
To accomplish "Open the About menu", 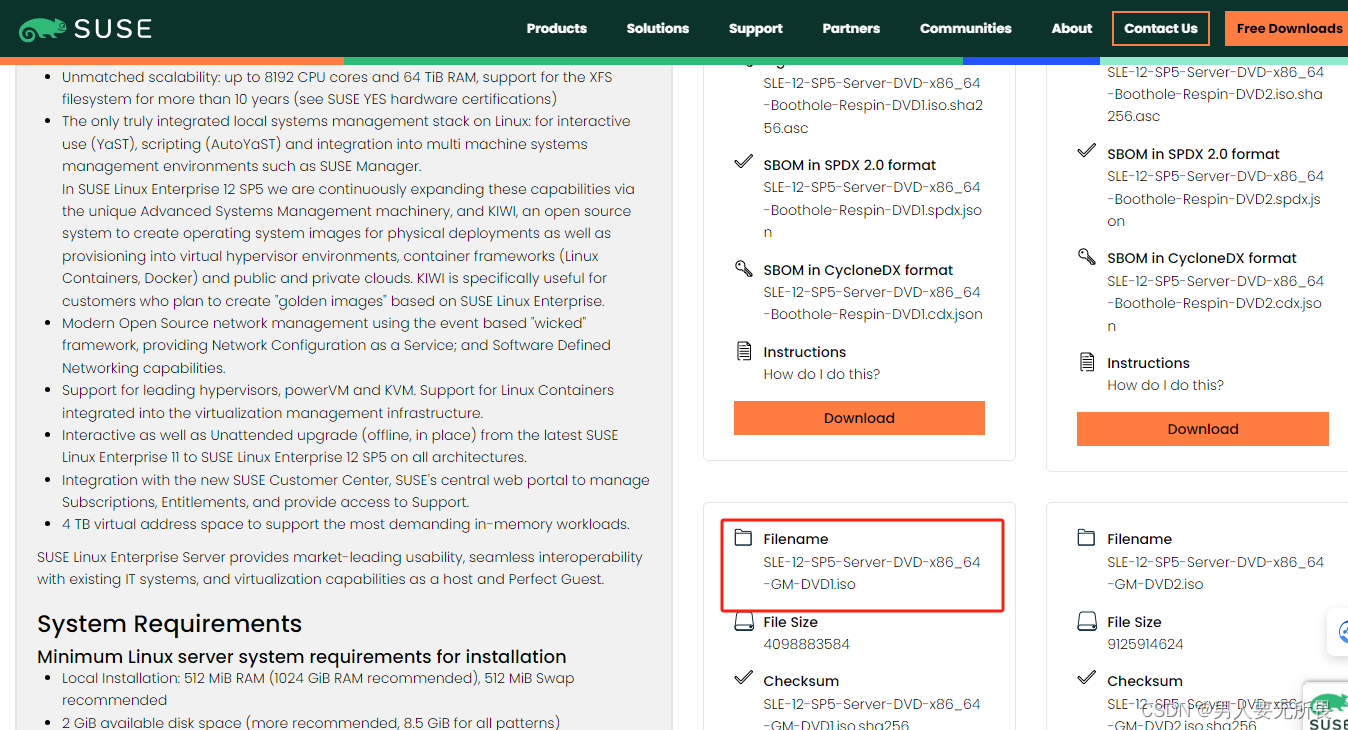I will [1071, 29].
